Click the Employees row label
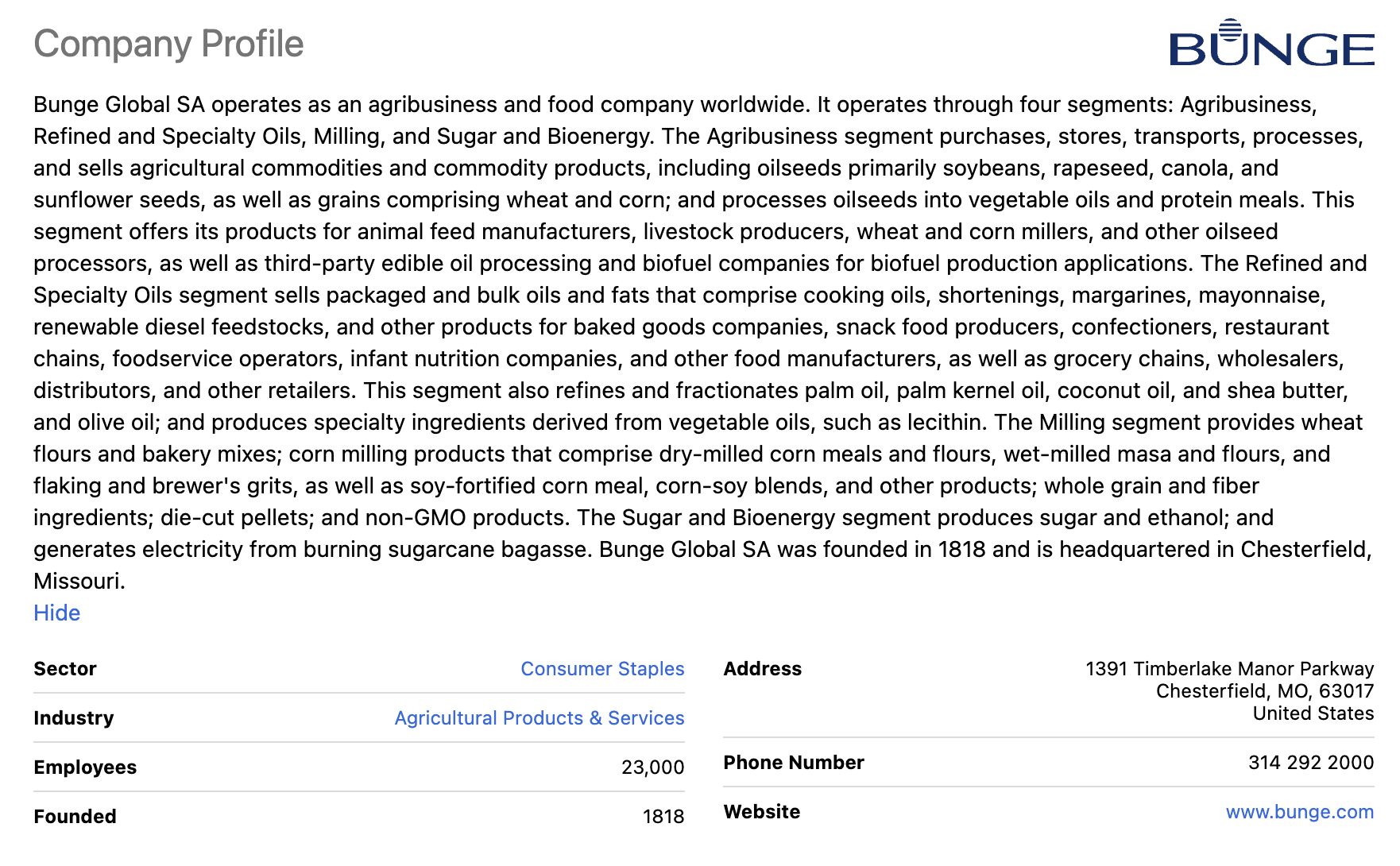 coord(85,767)
